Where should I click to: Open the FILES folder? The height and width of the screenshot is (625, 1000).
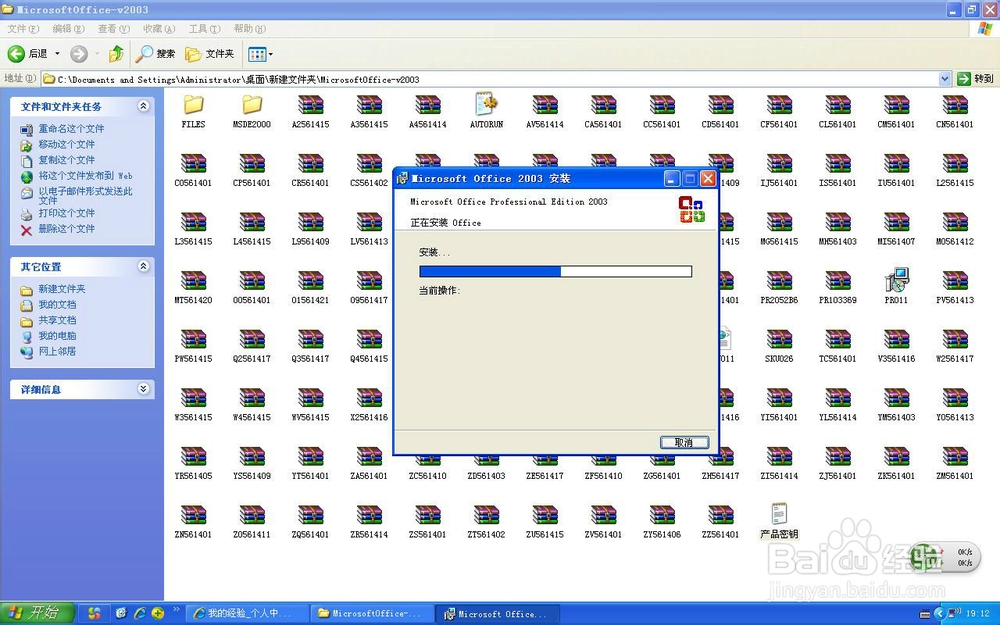(x=193, y=110)
